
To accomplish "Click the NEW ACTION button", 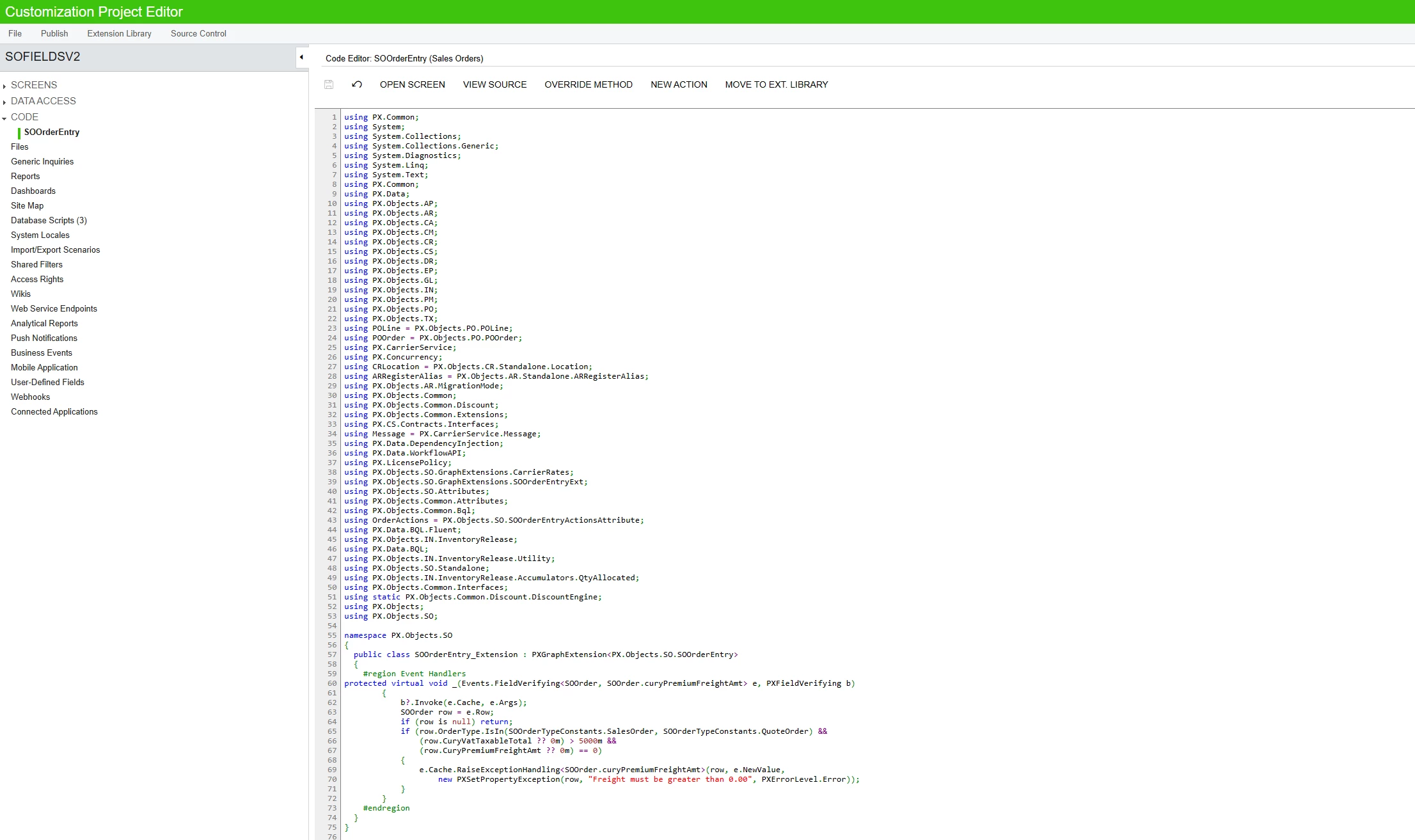I will click(x=679, y=84).
